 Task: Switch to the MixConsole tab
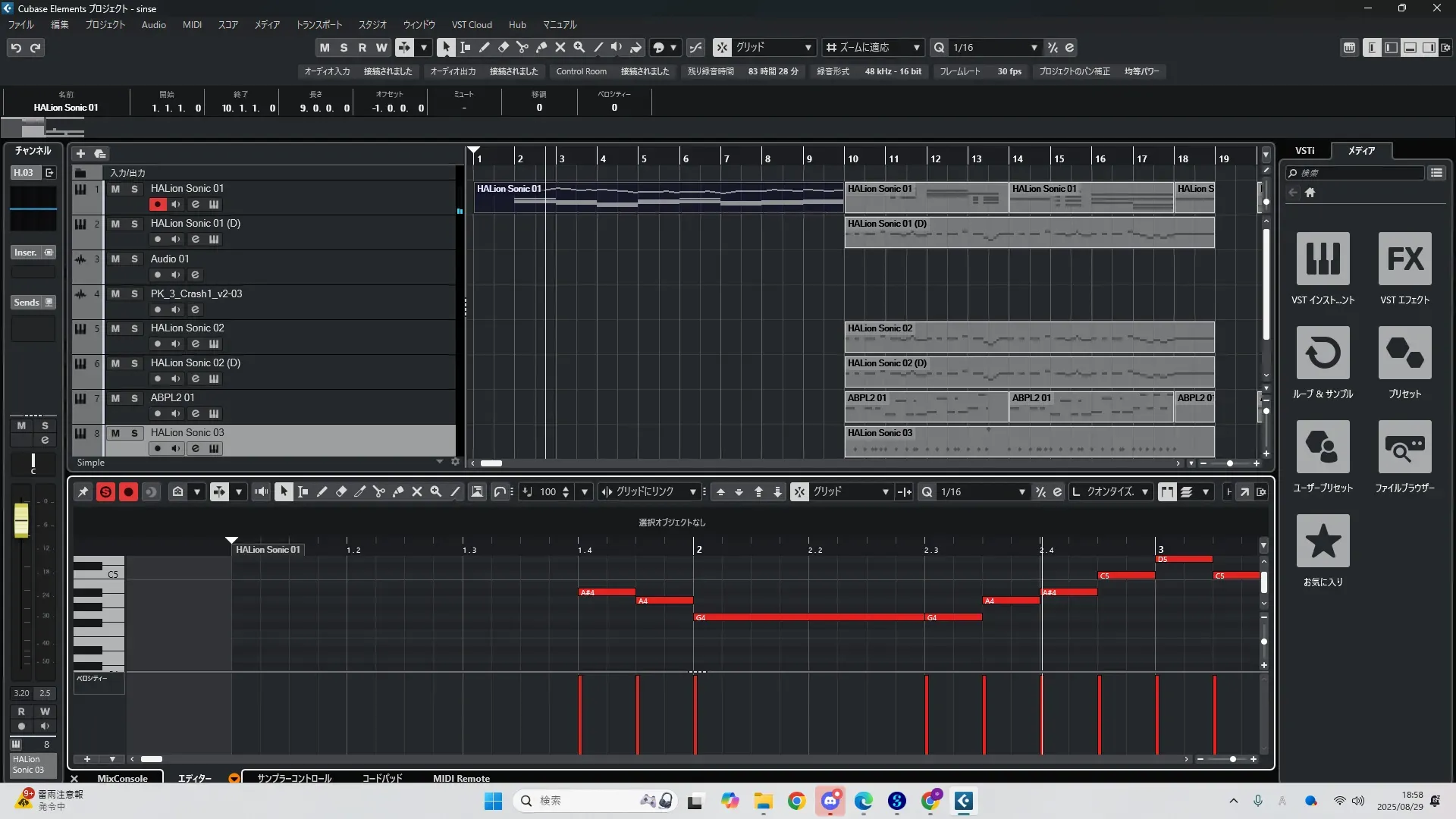[122, 778]
